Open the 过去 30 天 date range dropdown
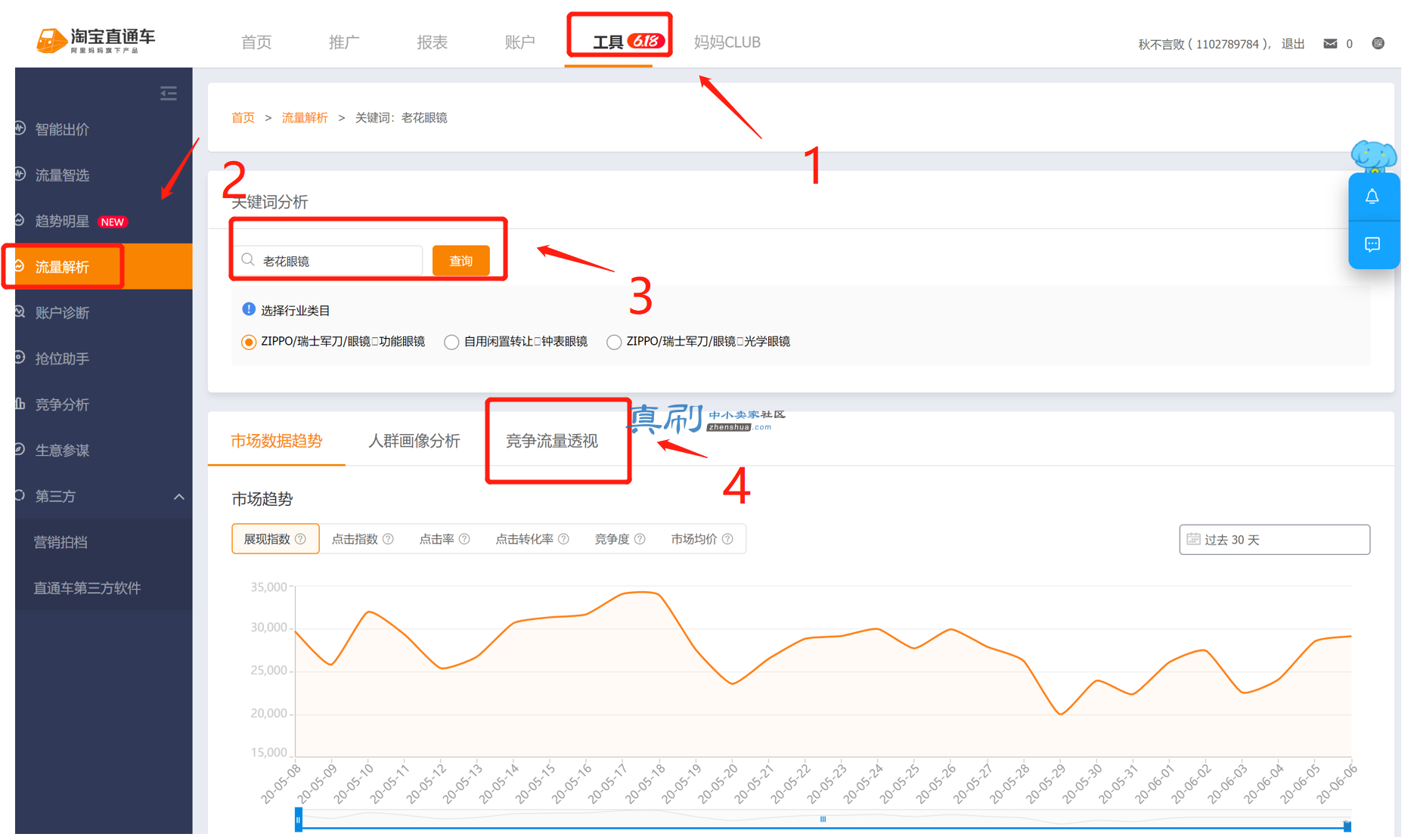Image resolution: width=1411 pixels, height=840 pixels. click(1274, 540)
